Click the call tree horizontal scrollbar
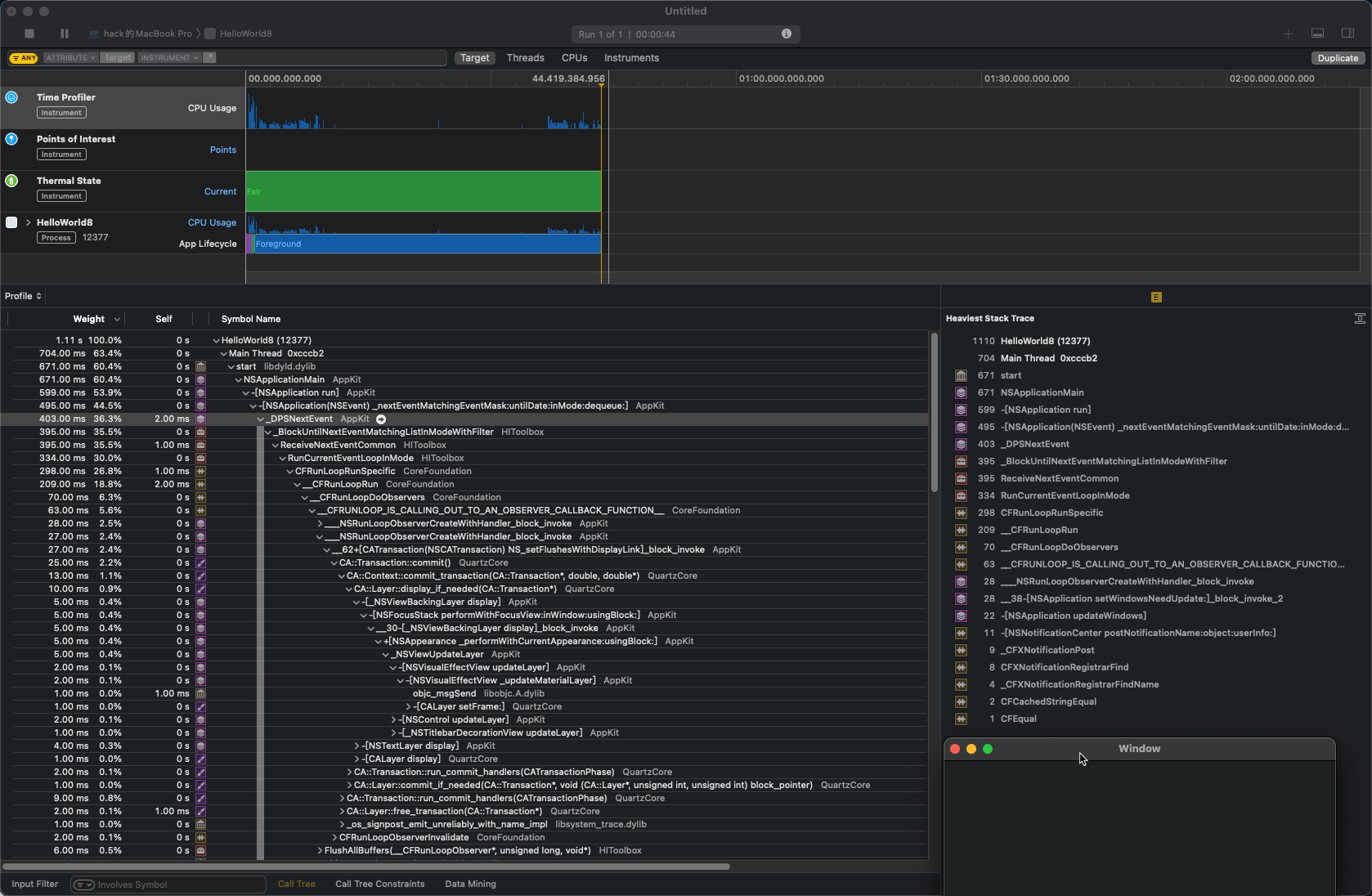Viewport: 1372px width, 896px height. coord(366,867)
